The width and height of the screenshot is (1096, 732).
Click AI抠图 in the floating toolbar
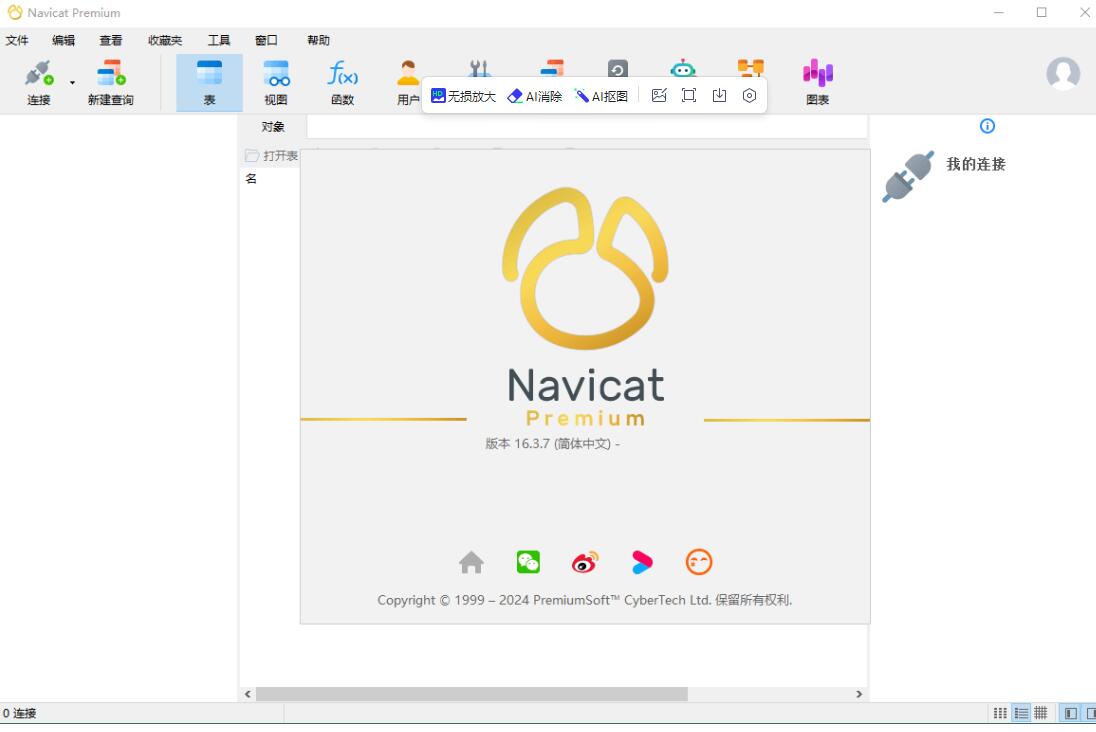[x=602, y=95]
